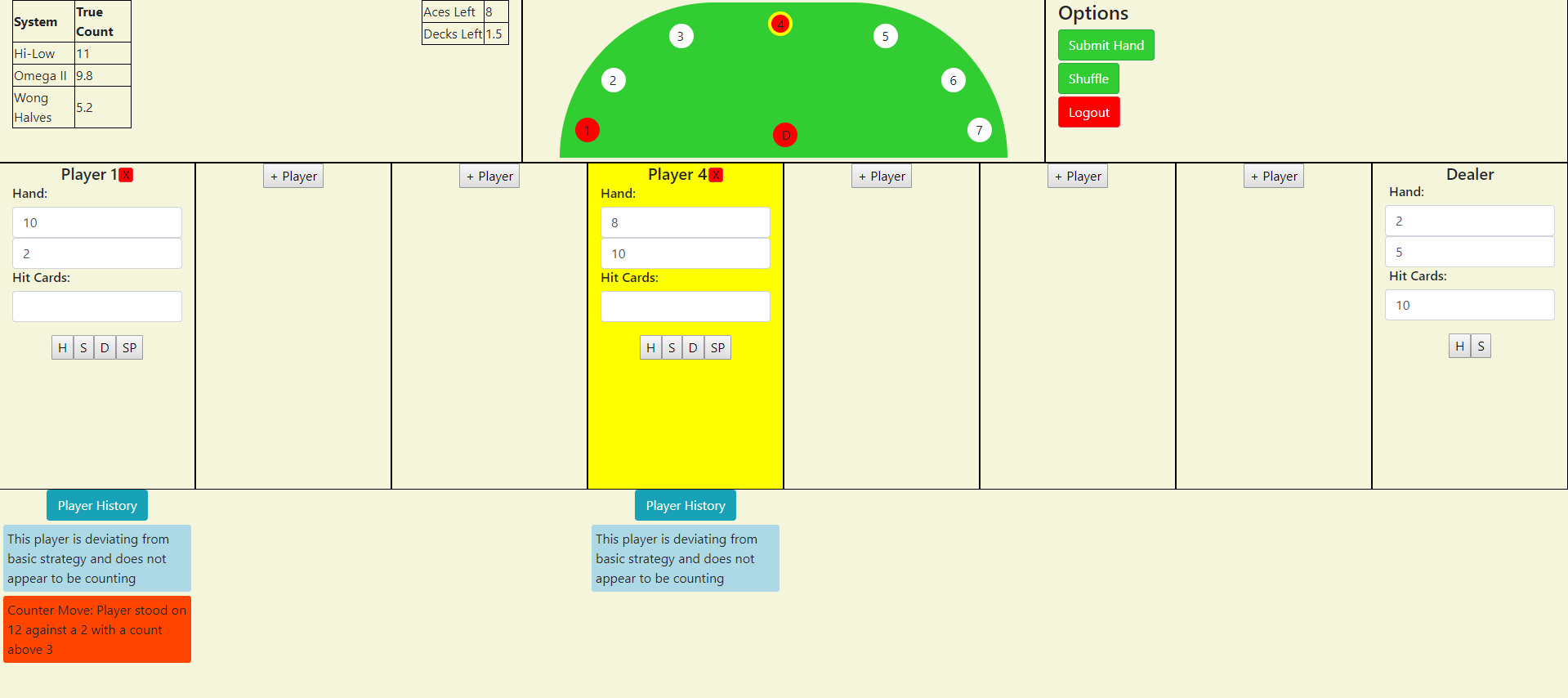Add a player in the second slot

(293, 177)
